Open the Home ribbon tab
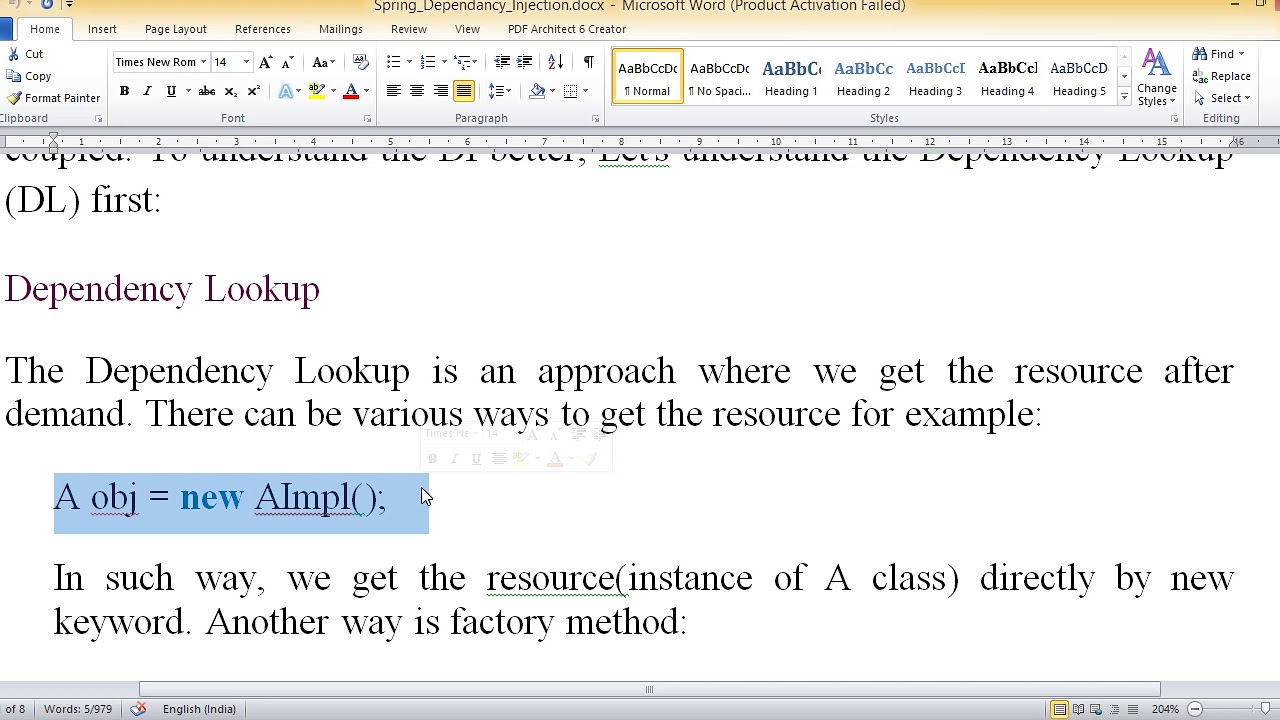Screen dimensions: 1280x720 point(45,29)
